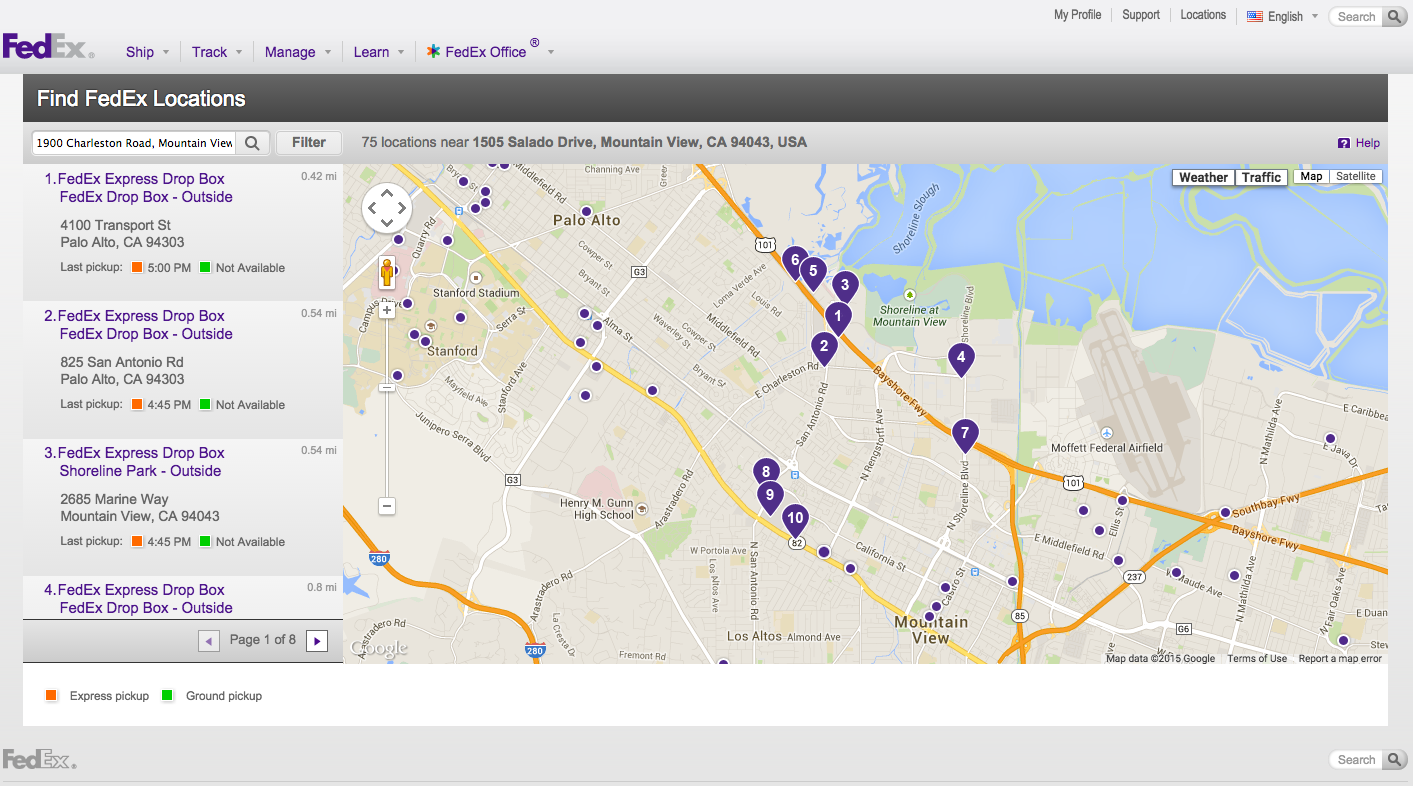
Task: Toggle the Weather map overlay
Action: [x=1203, y=177]
